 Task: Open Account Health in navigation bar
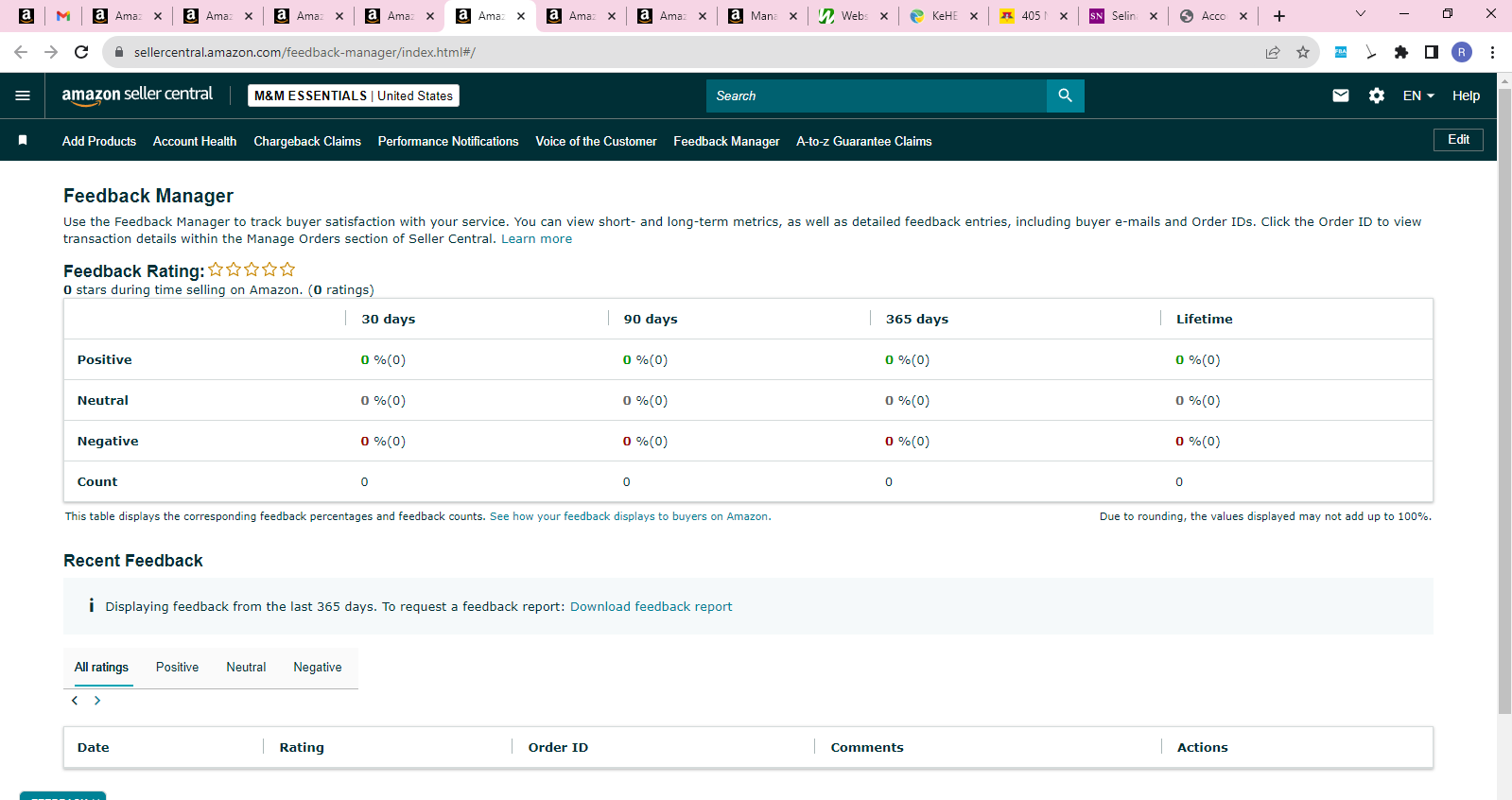click(x=195, y=141)
